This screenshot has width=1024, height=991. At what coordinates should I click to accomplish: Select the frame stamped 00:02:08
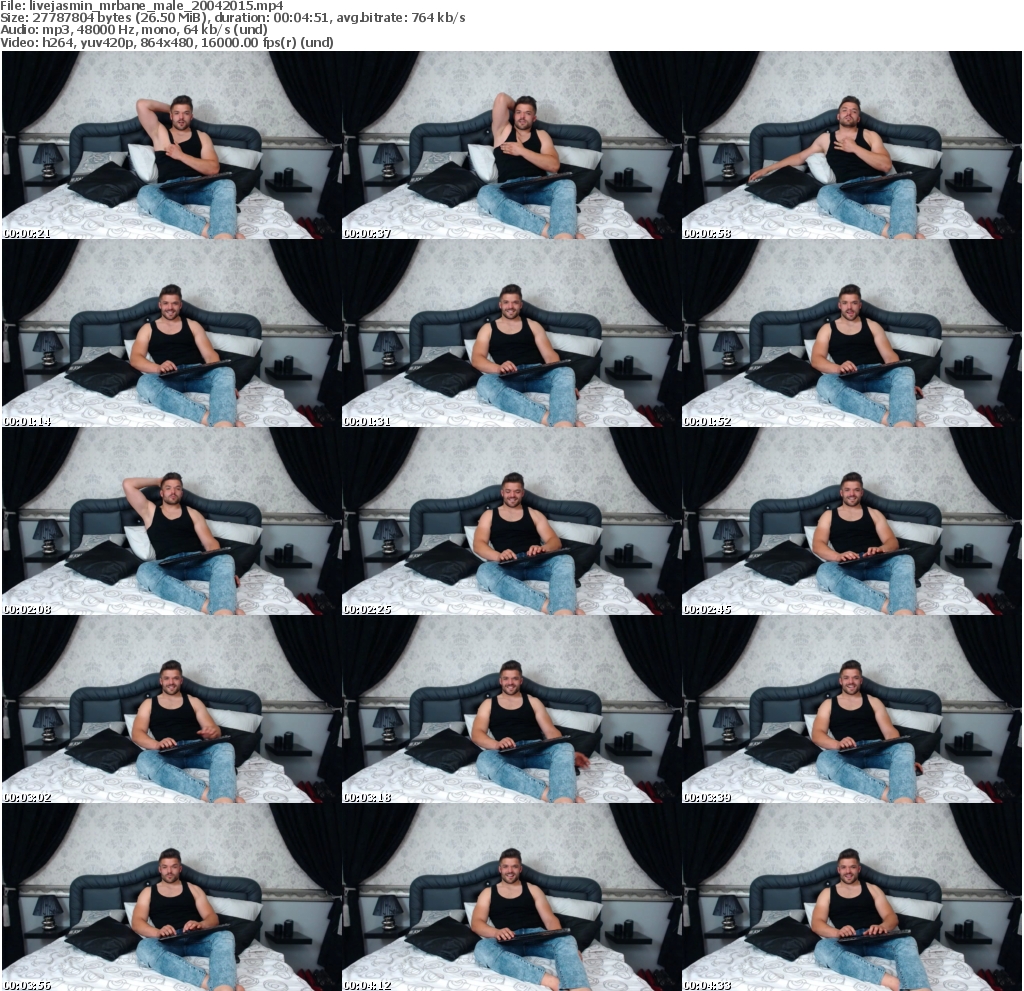(x=172, y=521)
